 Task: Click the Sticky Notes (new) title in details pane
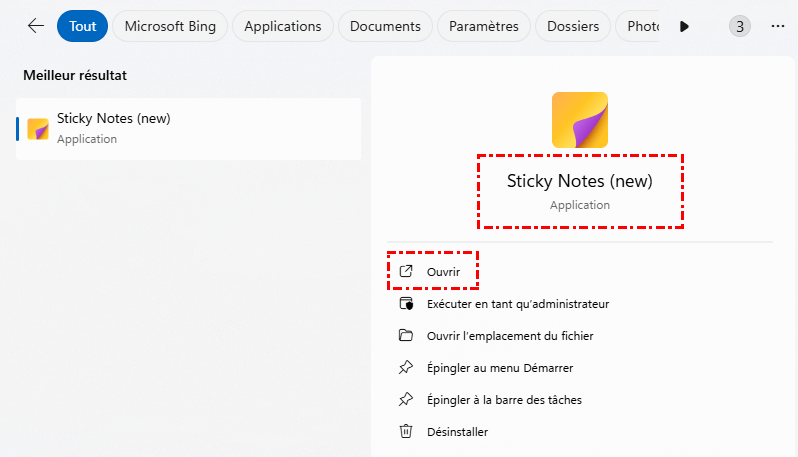[579, 182]
